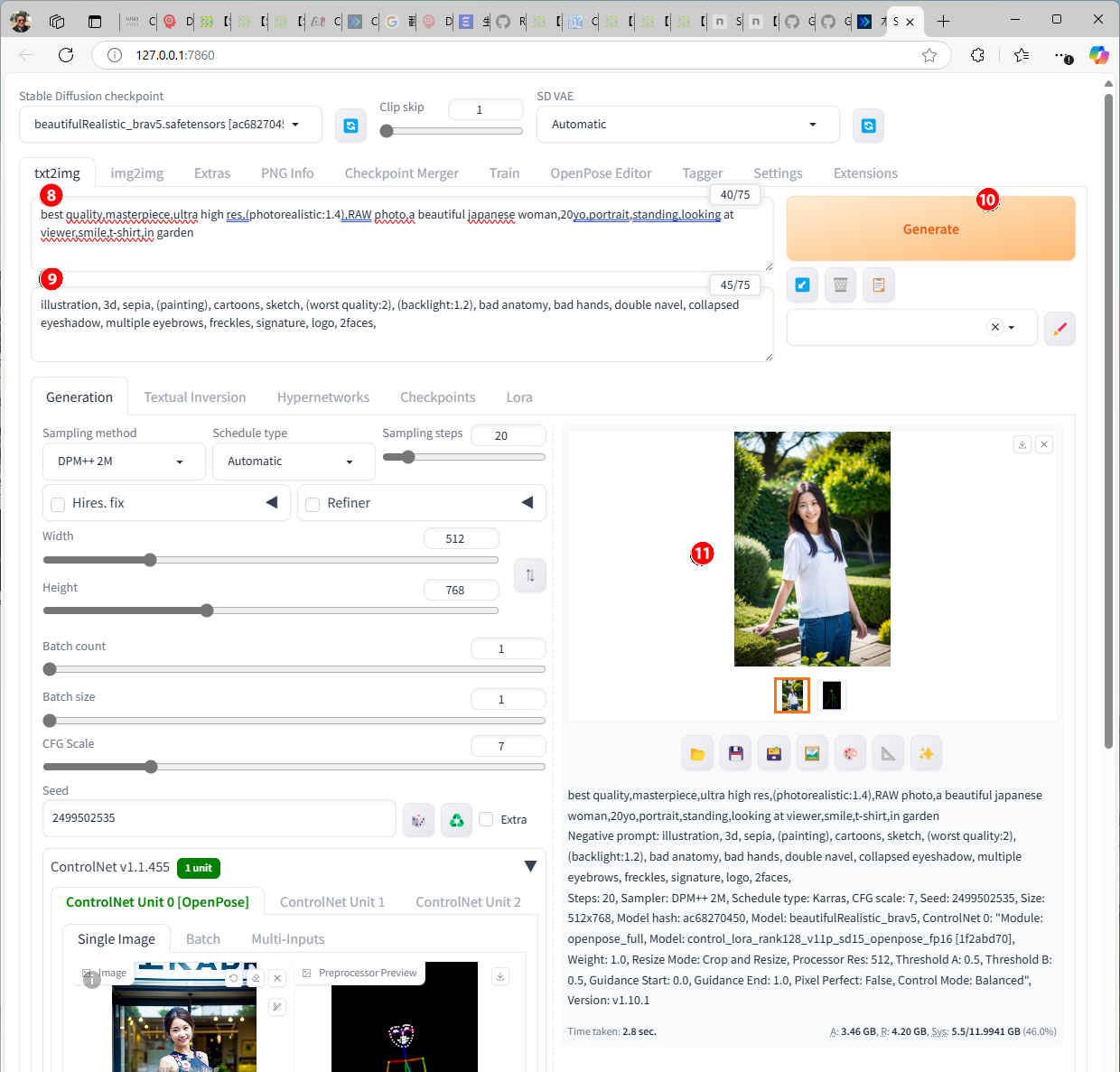This screenshot has height=1072, width=1120.
Task: Enable the Refiner checkbox
Action: (x=313, y=504)
